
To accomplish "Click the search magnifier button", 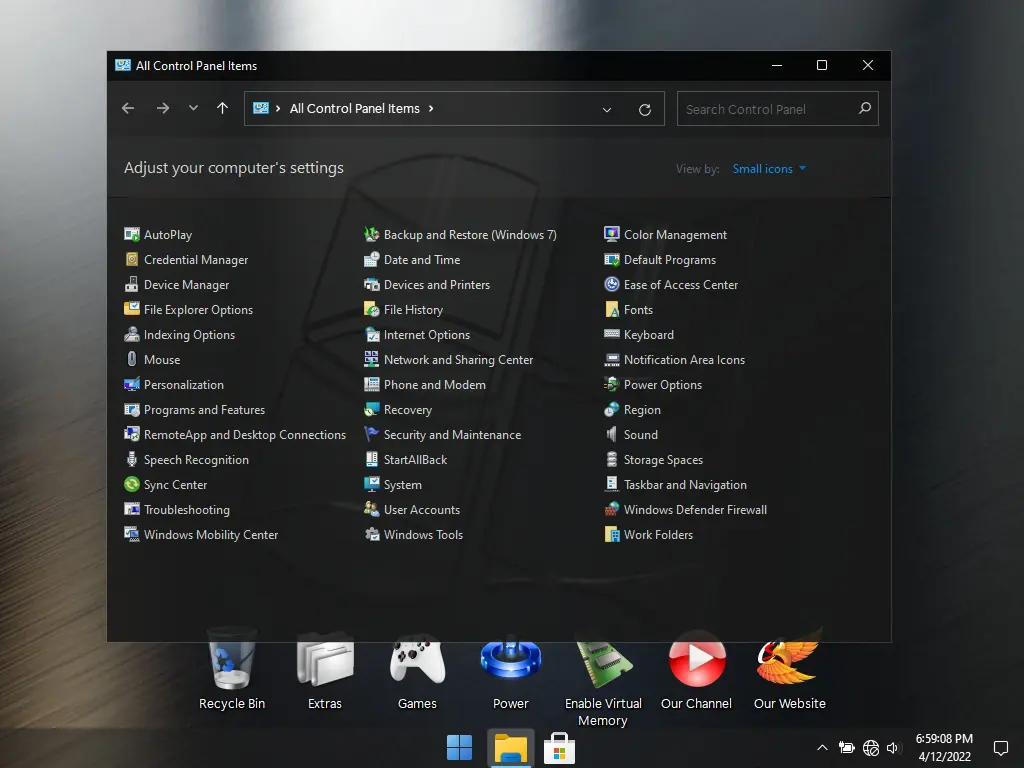I will point(865,108).
